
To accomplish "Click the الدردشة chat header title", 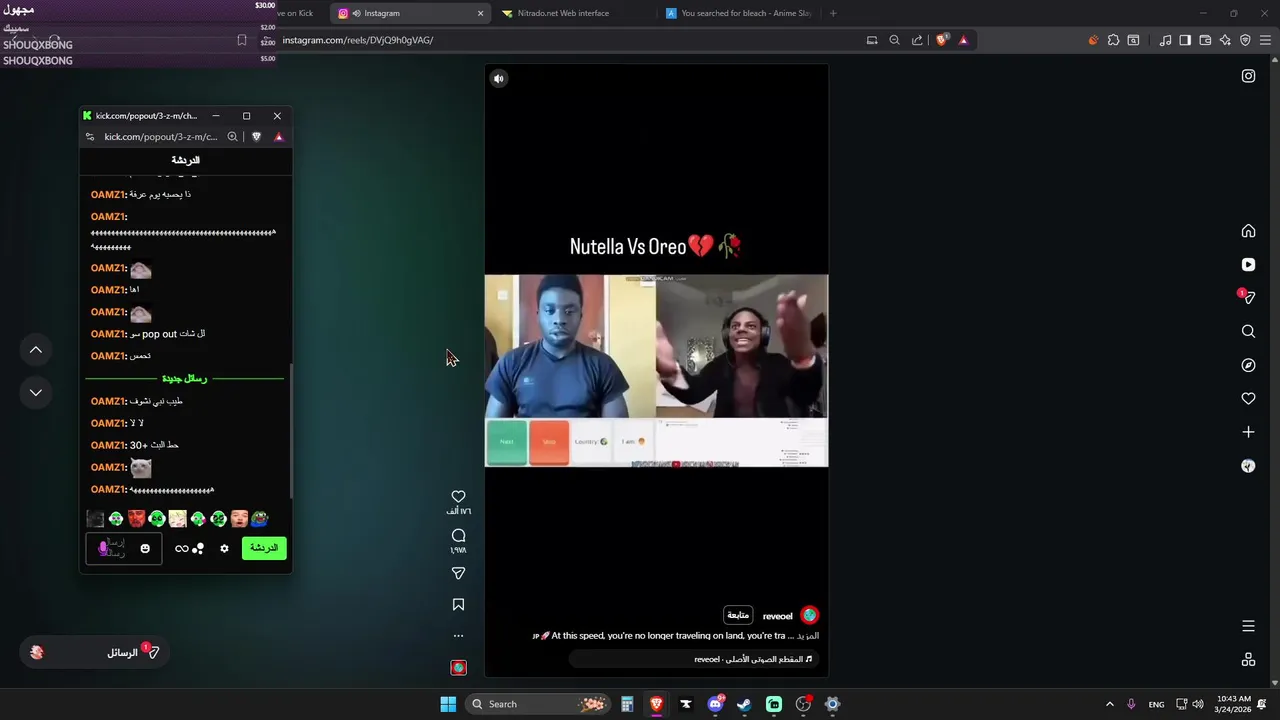I will coord(185,160).
